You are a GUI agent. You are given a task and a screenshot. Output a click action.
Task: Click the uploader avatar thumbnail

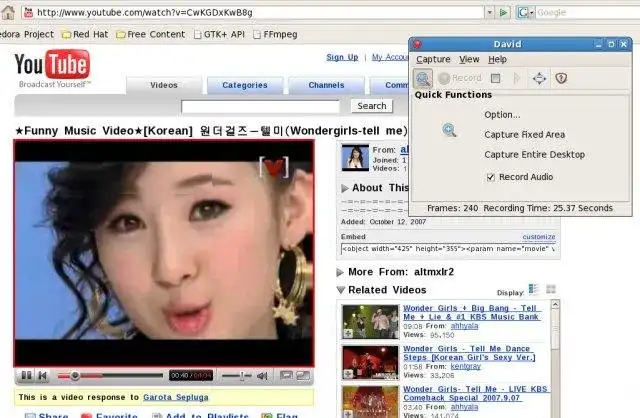(x=355, y=158)
